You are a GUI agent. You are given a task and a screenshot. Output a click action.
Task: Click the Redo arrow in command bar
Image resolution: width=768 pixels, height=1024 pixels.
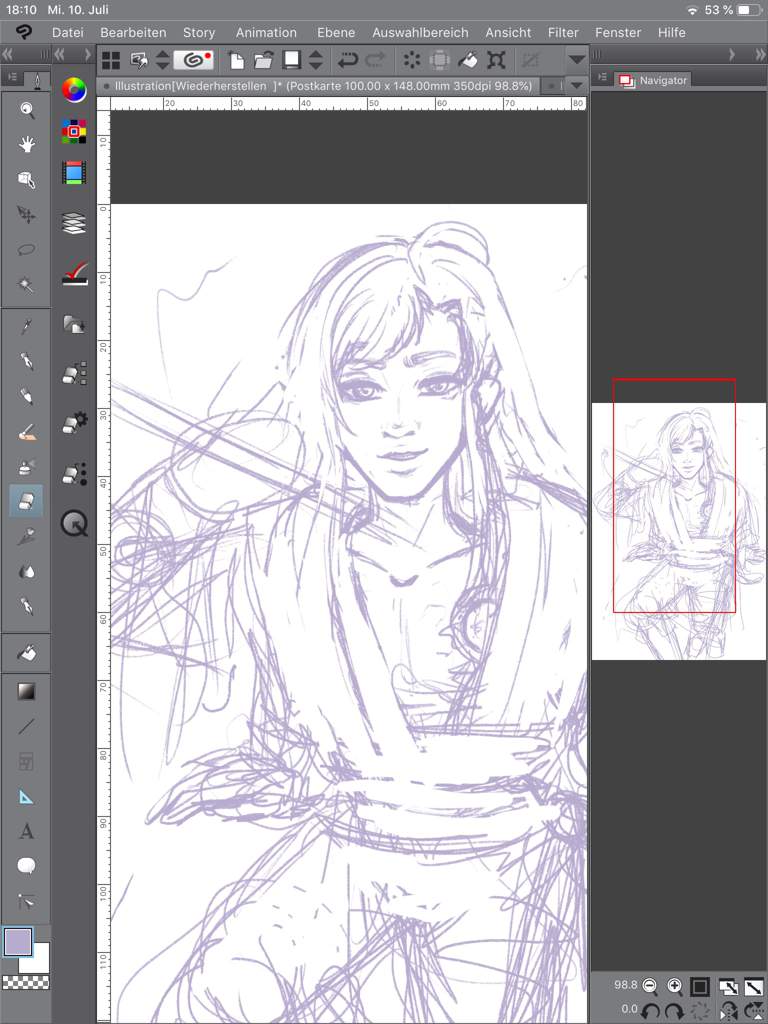(376, 61)
